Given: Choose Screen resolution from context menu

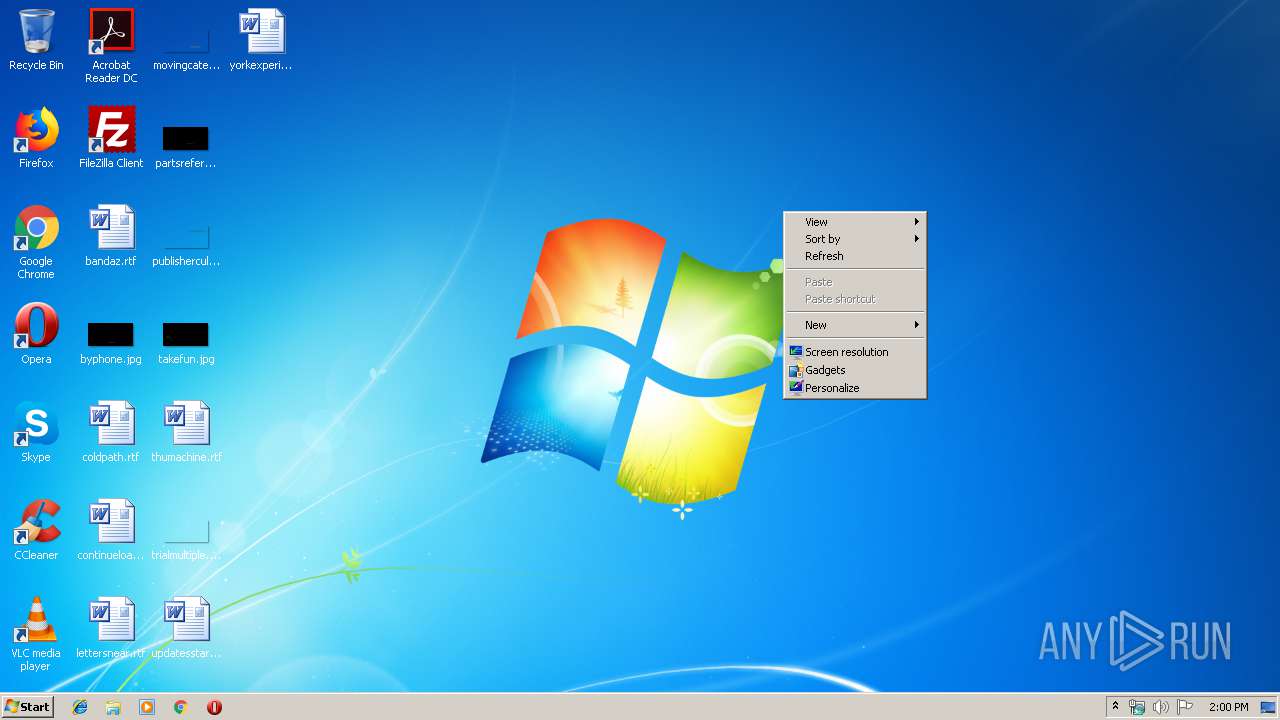Looking at the screenshot, I should [x=855, y=352].
